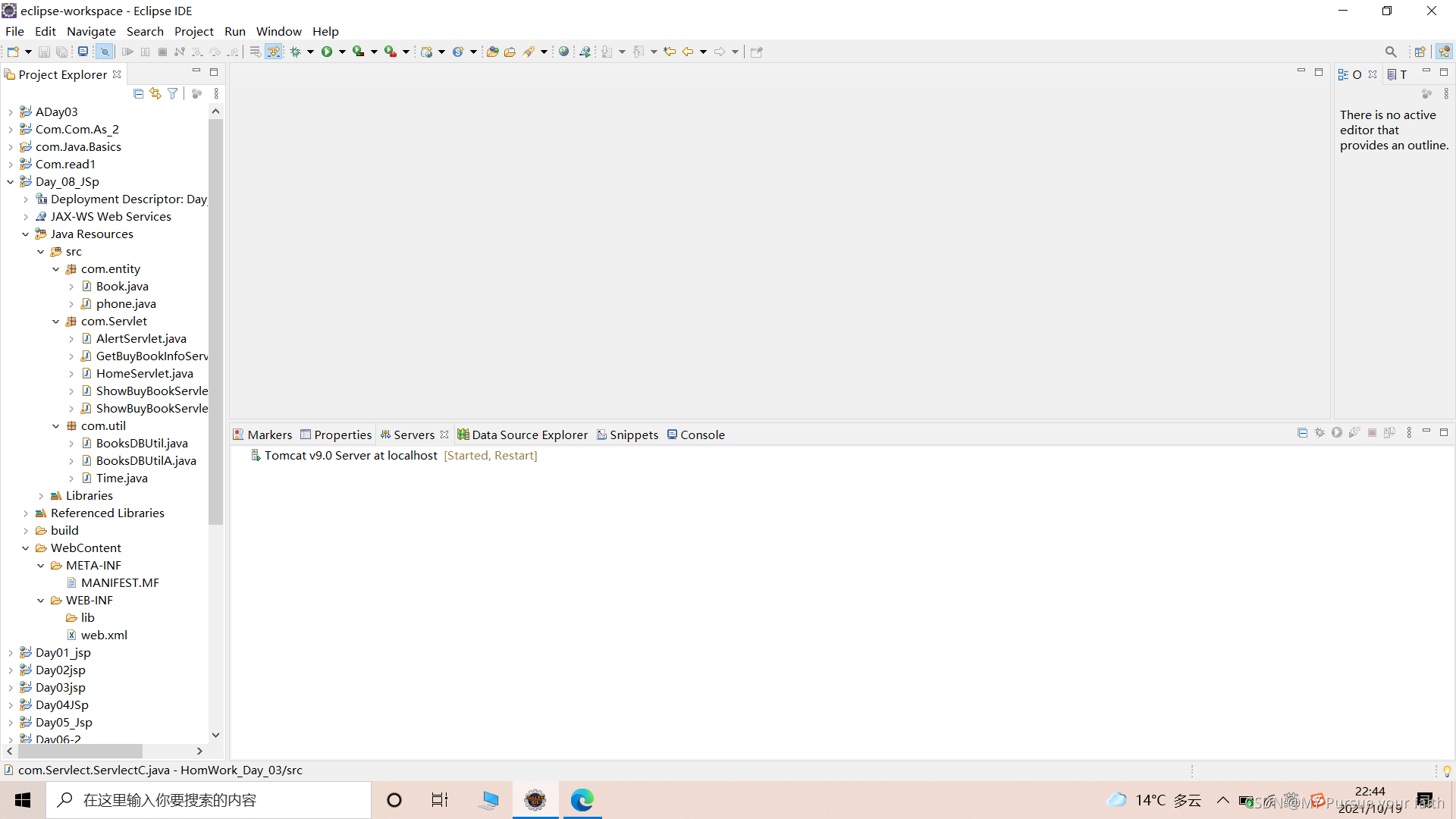Select Tomcat v9.0 Server at localhost
The image size is (1456, 819).
point(350,455)
